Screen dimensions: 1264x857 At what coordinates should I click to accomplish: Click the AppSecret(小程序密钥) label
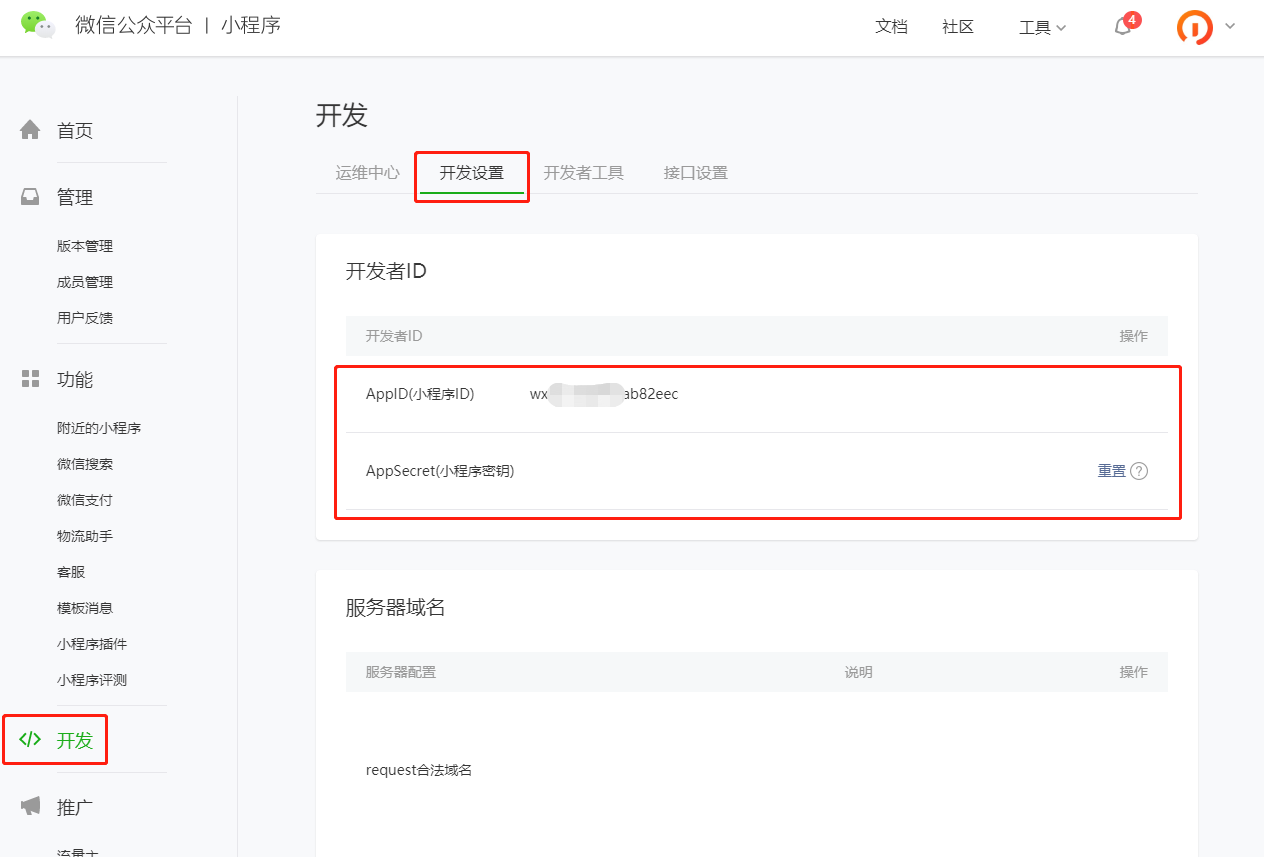point(440,471)
